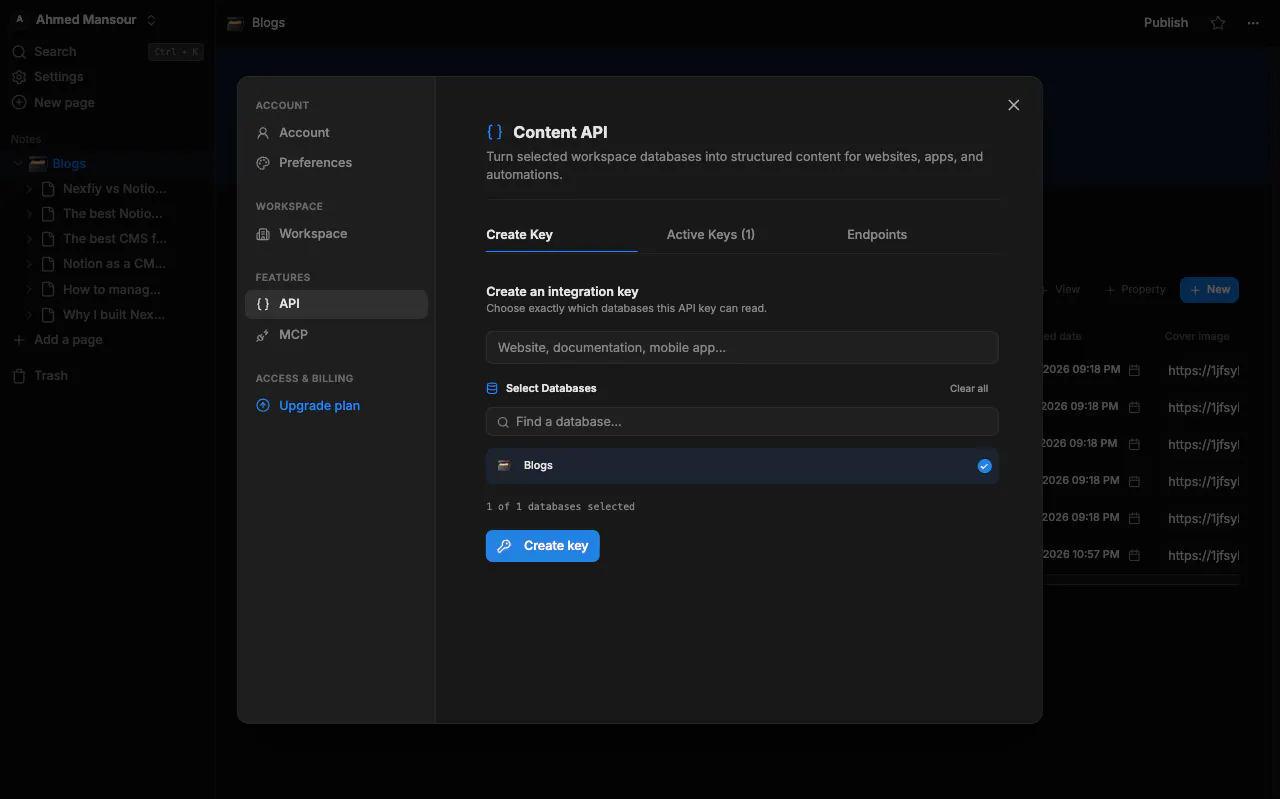Open the "The best Notio..." page in sidebar
1280x799 pixels.
(113, 214)
